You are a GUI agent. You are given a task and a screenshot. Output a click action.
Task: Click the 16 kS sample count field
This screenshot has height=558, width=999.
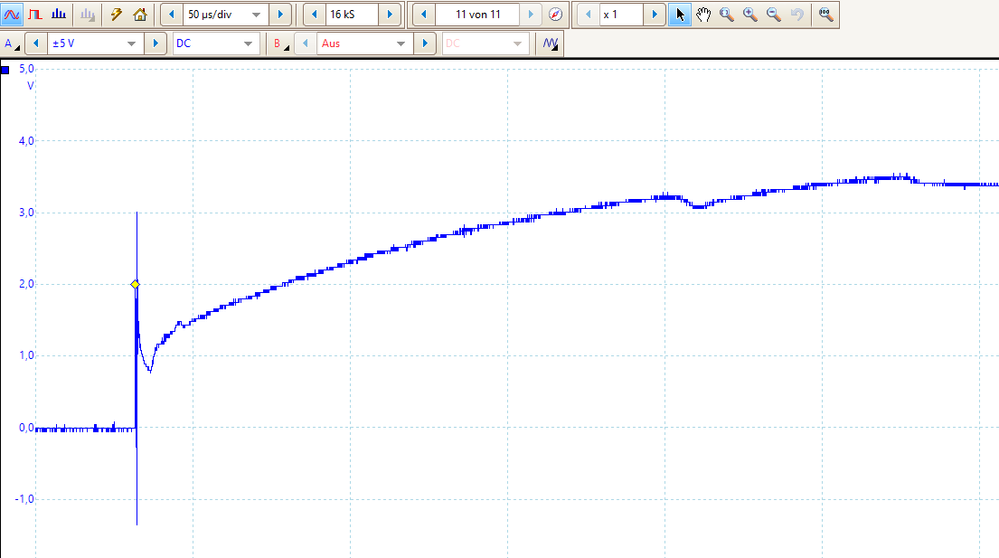[352, 14]
